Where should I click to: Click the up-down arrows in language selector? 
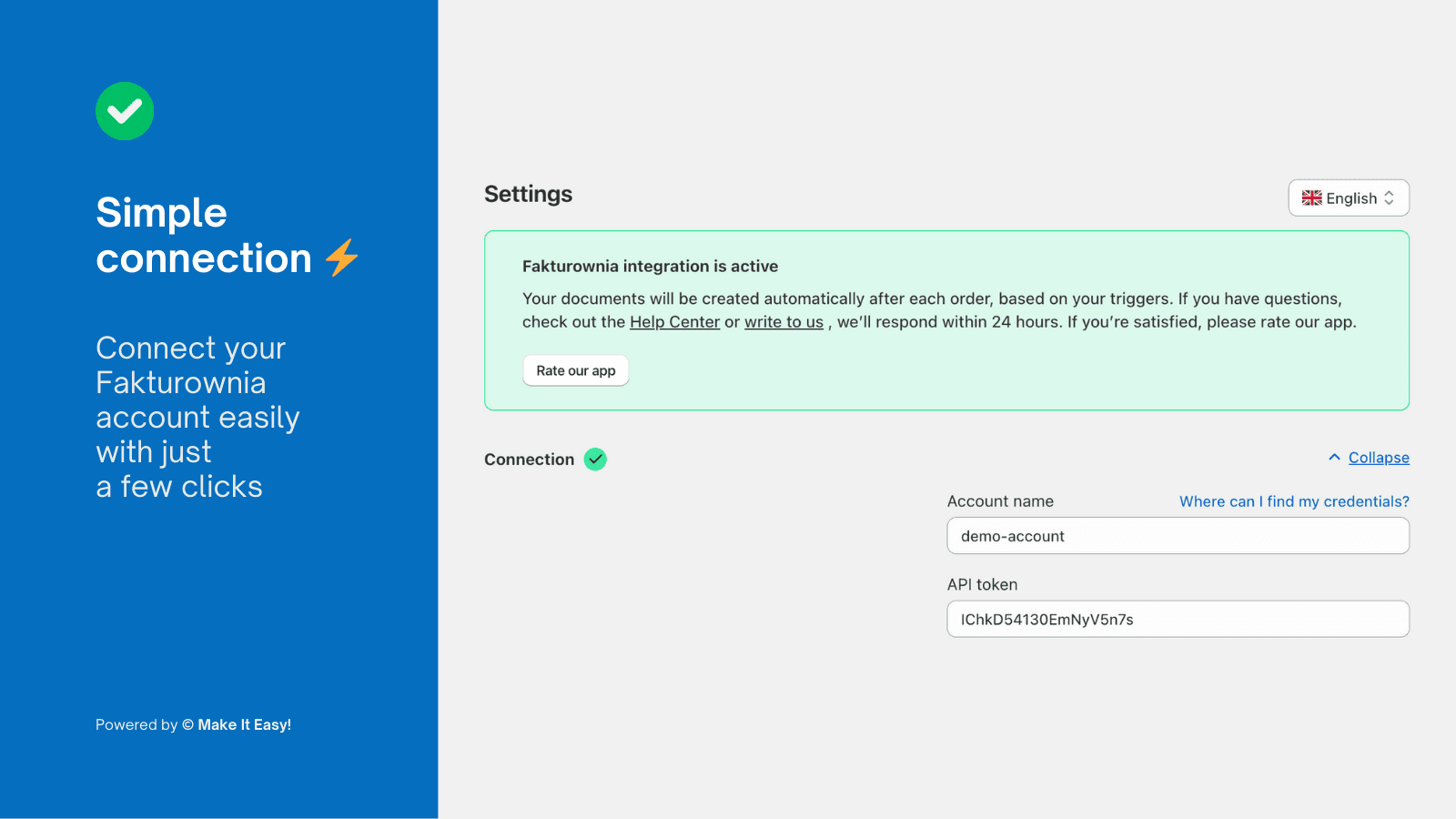(x=1389, y=198)
